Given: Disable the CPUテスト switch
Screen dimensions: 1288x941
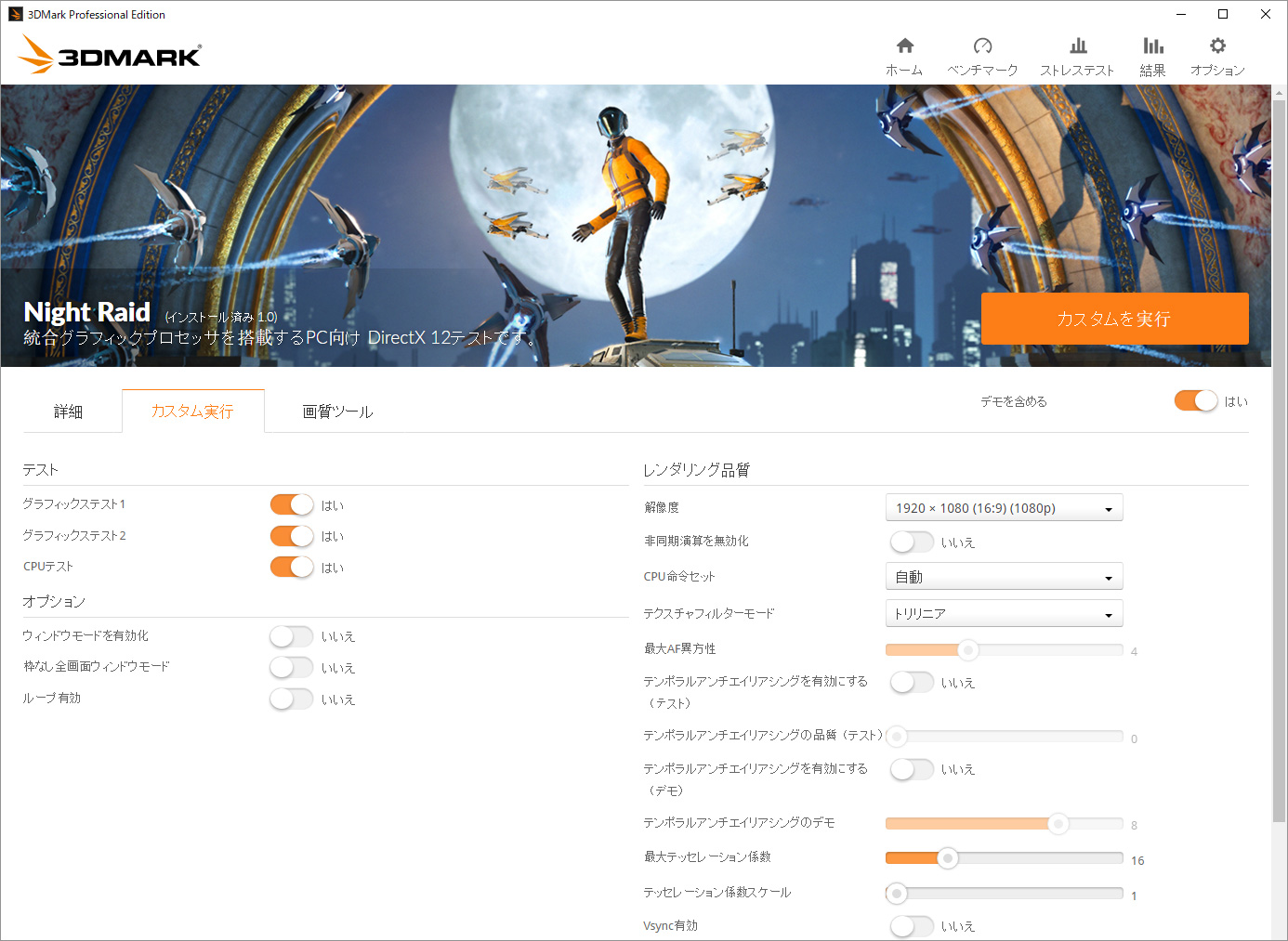Looking at the screenshot, I should pos(292,567).
